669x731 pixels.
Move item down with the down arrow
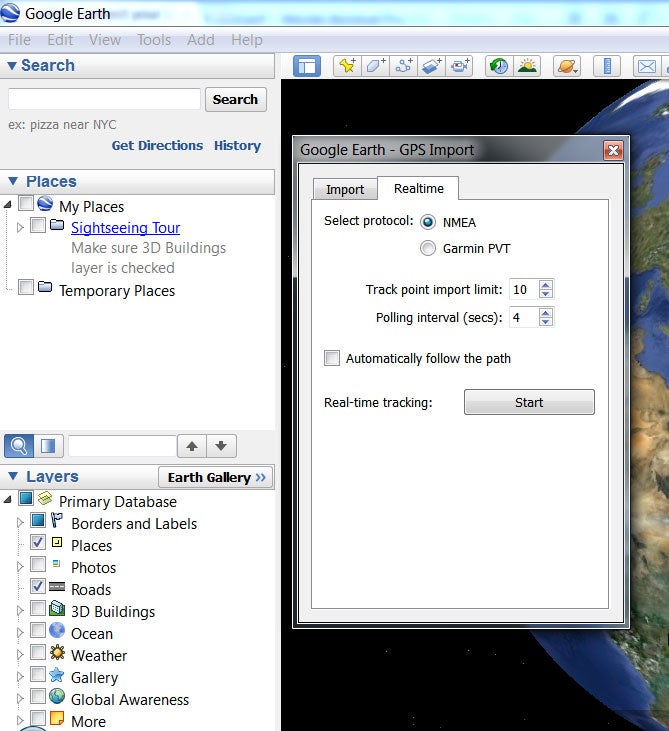tap(221, 446)
